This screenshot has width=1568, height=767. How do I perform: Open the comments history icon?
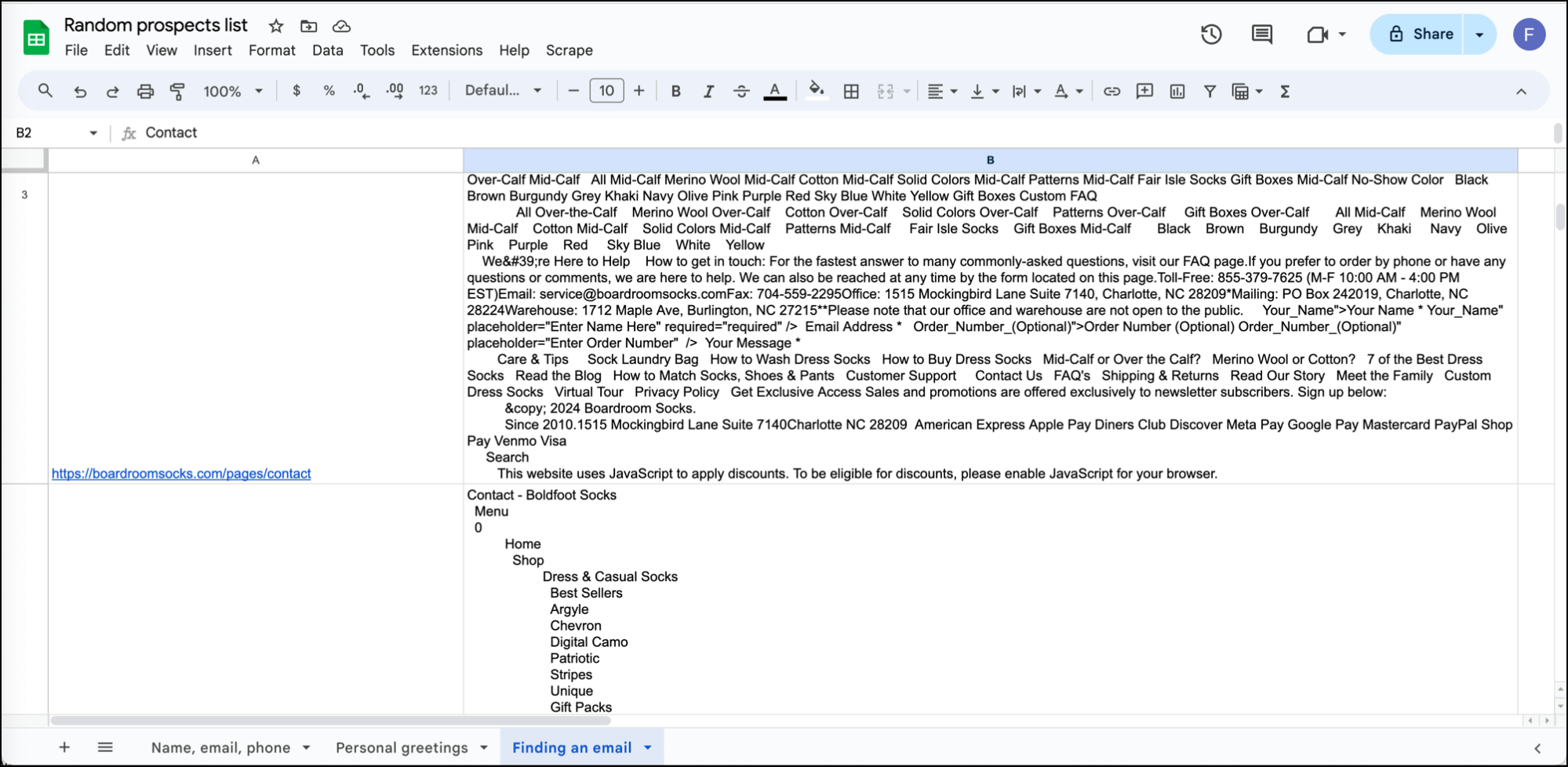(x=1262, y=35)
